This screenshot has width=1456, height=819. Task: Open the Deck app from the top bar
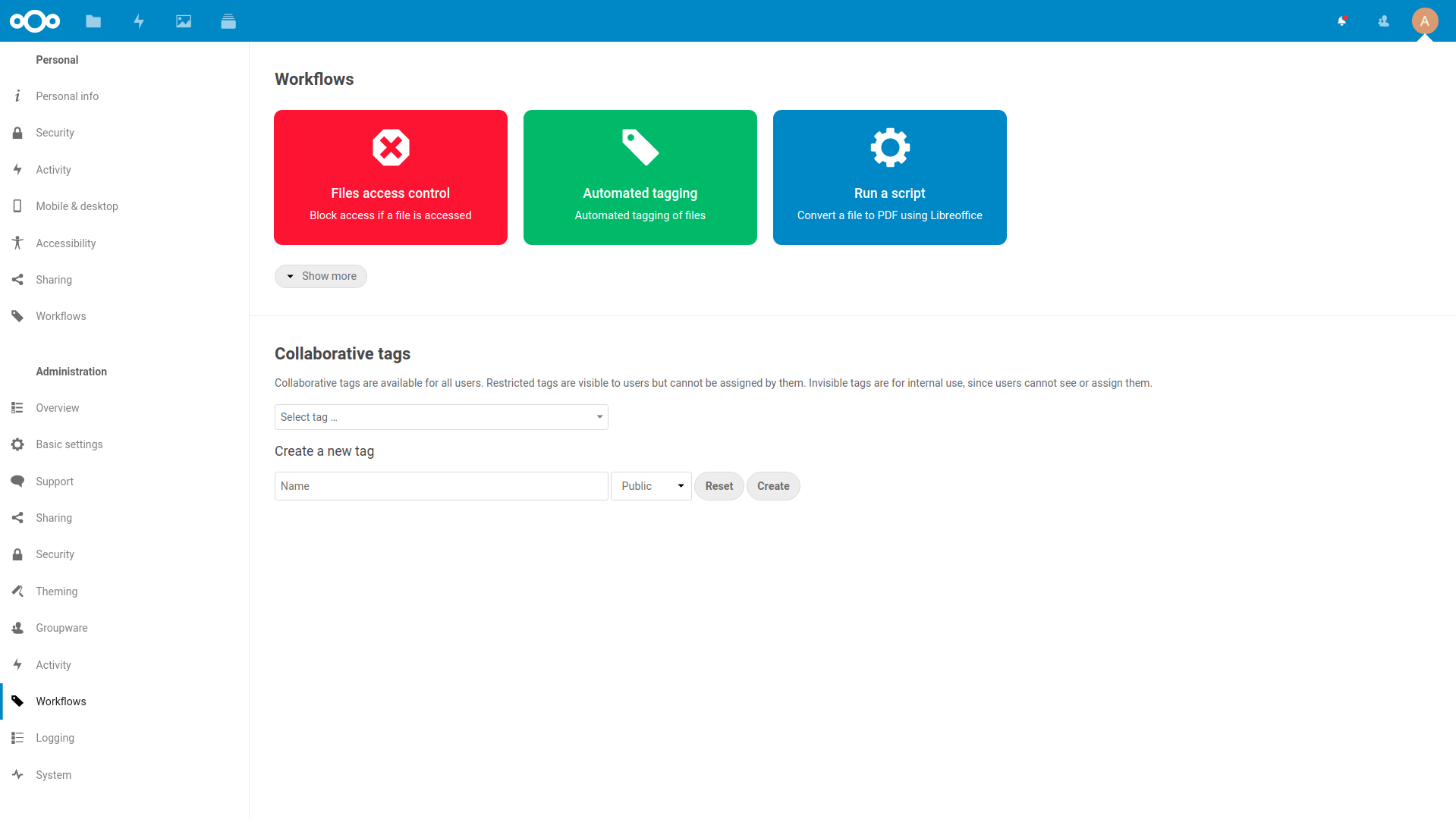pyautogui.click(x=228, y=21)
